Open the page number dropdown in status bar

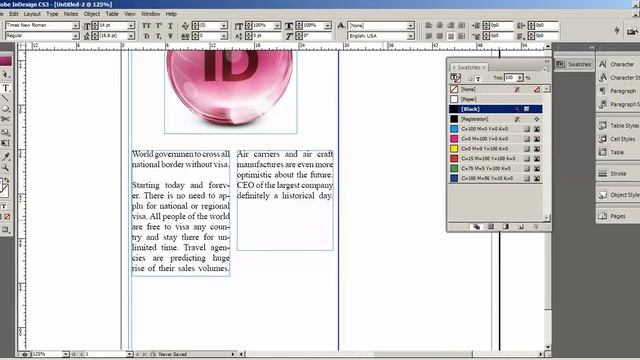click(x=129, y=354)
